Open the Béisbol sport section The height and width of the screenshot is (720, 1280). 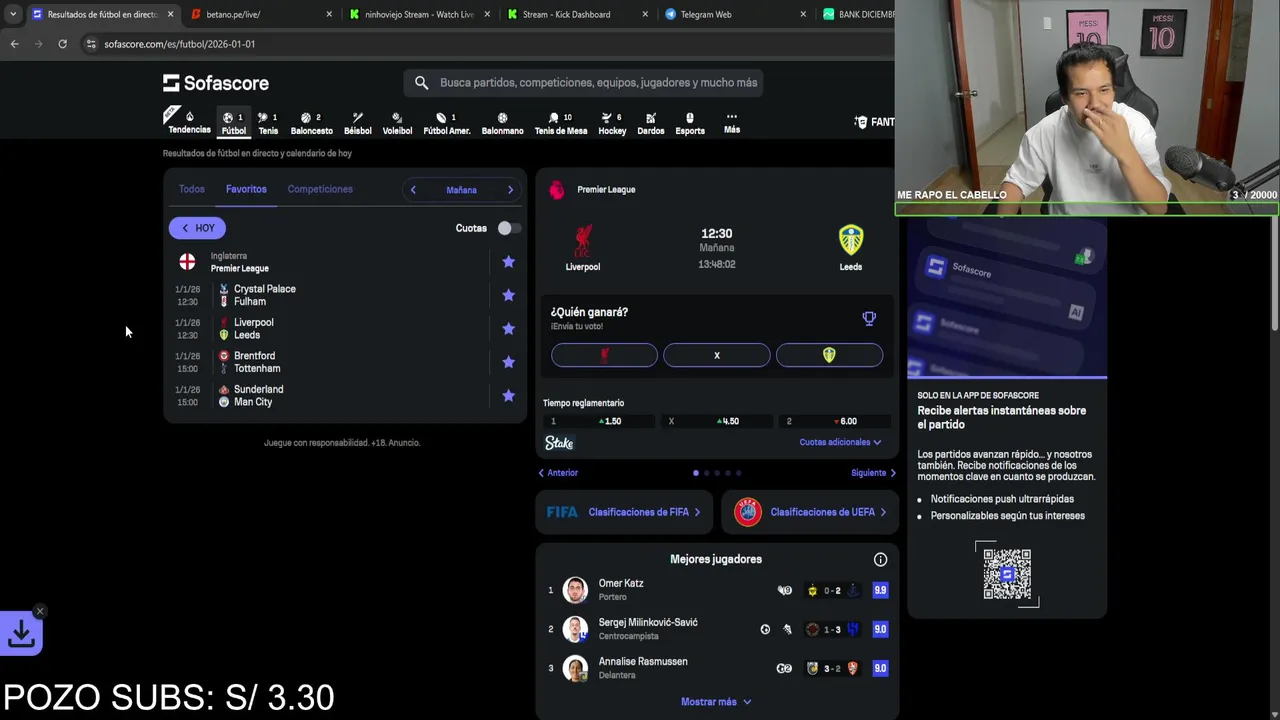(358, 123)
